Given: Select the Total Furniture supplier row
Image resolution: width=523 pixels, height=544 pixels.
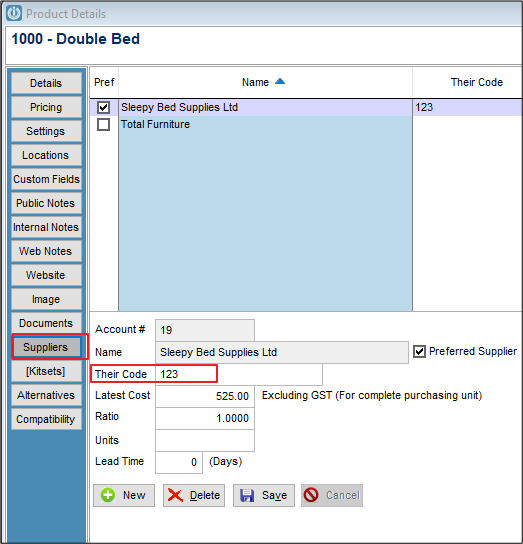Looking at the screenshot, I should [x=265, y=124].
